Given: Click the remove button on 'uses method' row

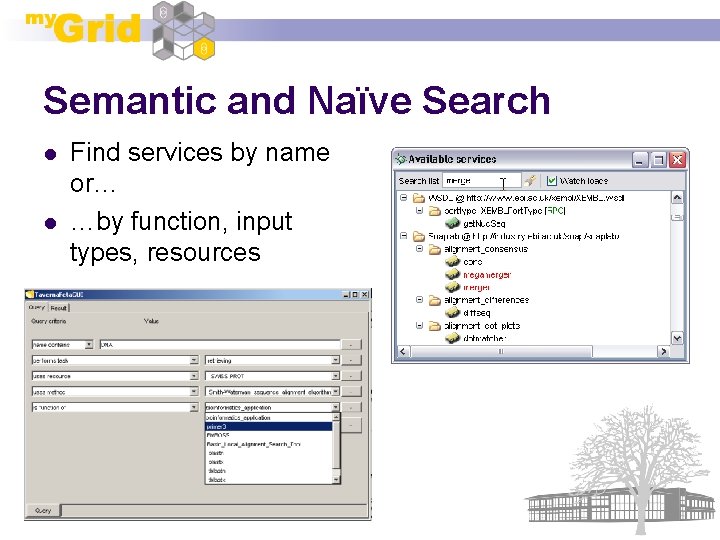Looking at the screenshot, I should (x=352, y=392).
